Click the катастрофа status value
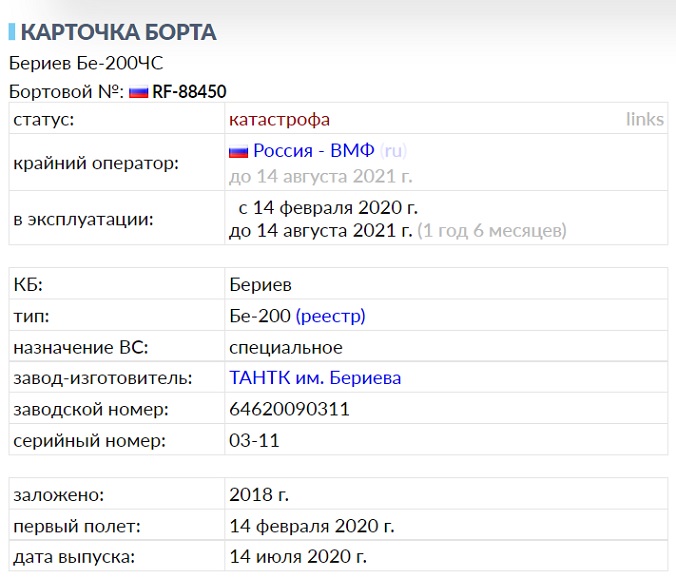 coord(279,120)
